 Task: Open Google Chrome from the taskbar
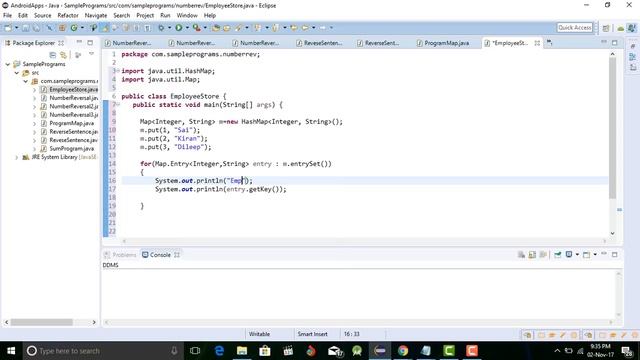pos(403,351)
